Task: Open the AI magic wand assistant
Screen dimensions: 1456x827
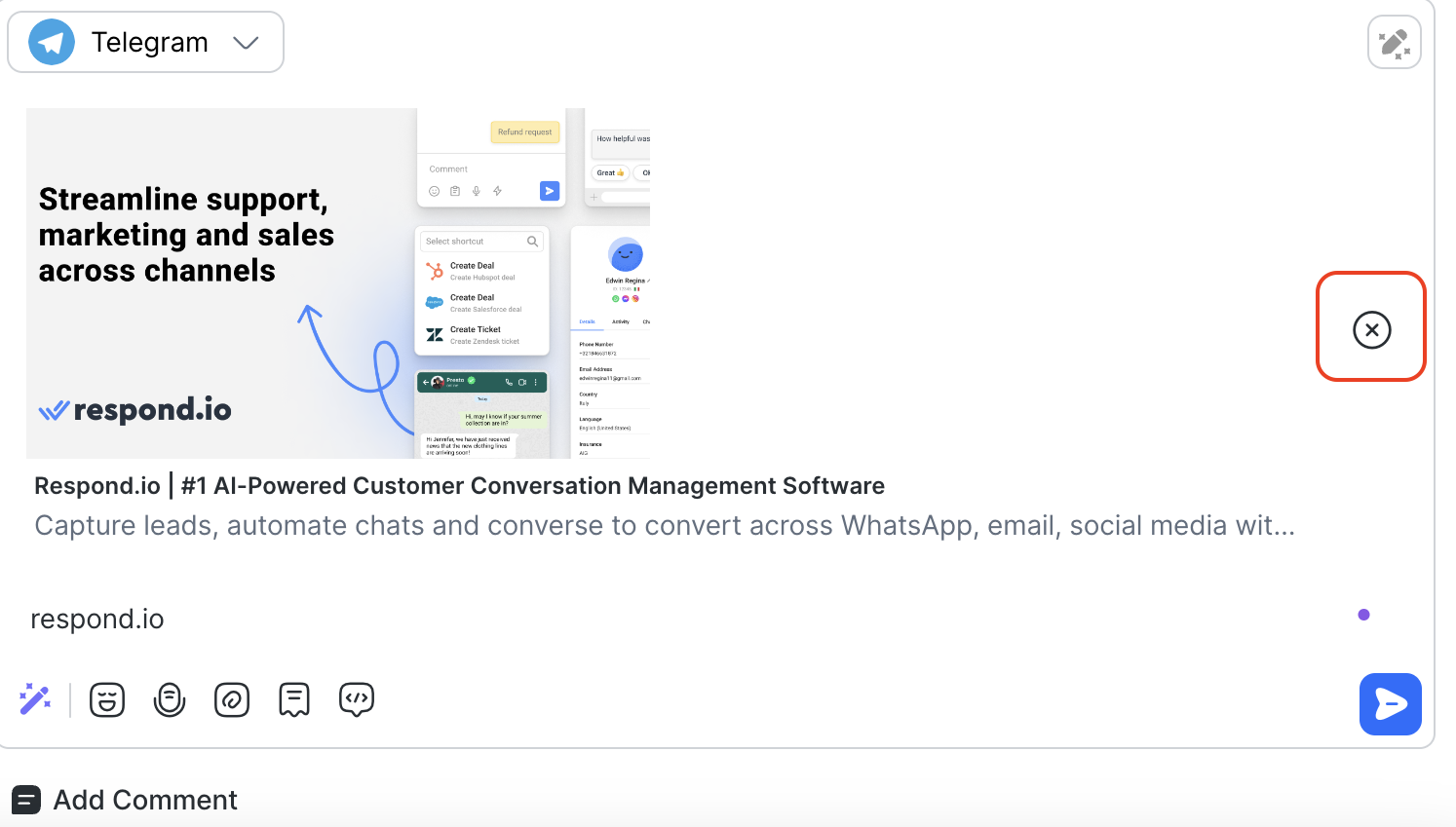Action: [x=35, y=699]
